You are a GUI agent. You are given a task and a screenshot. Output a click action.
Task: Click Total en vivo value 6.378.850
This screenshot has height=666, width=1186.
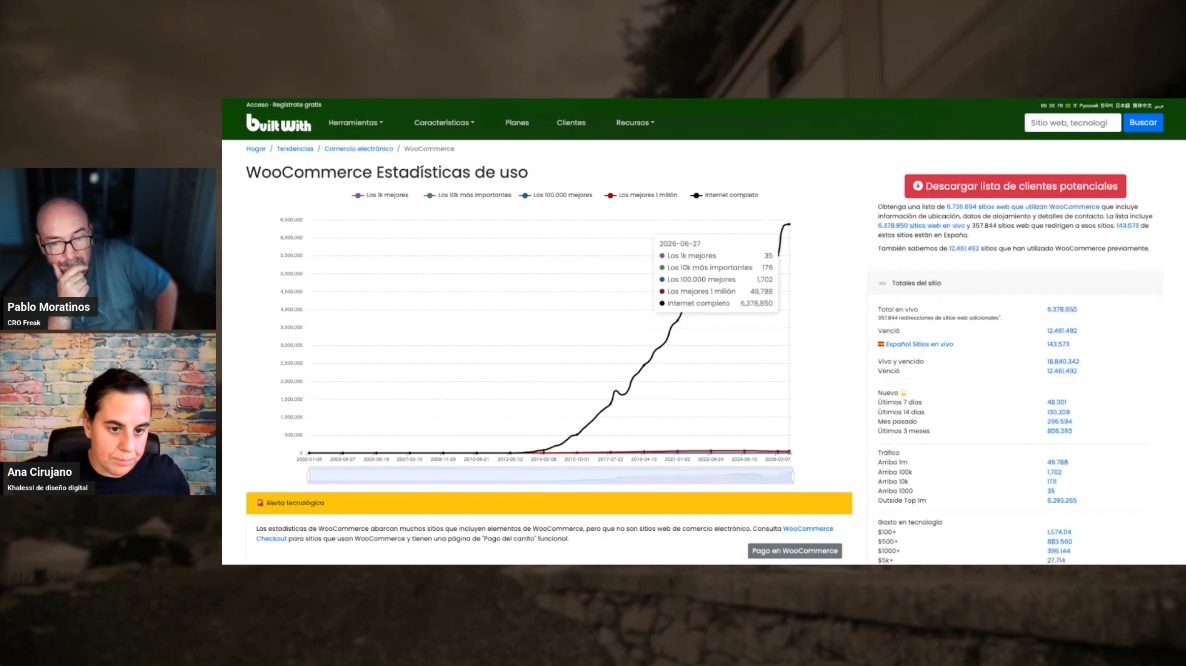pyautogui.click(x=1062, y=309)
